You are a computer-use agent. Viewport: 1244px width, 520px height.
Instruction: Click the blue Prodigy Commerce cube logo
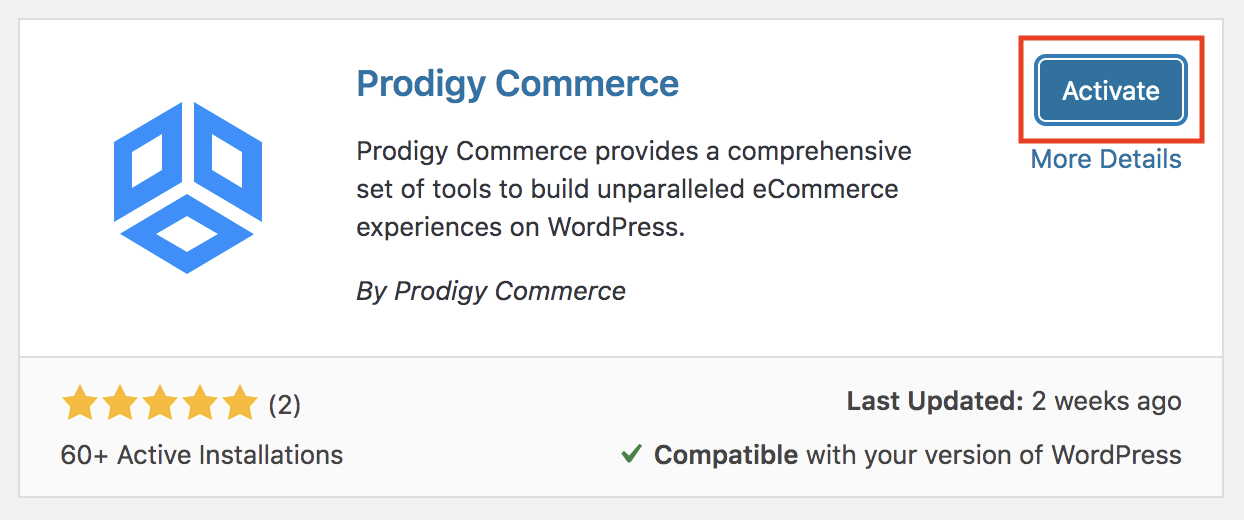click(x=188, y=187)
